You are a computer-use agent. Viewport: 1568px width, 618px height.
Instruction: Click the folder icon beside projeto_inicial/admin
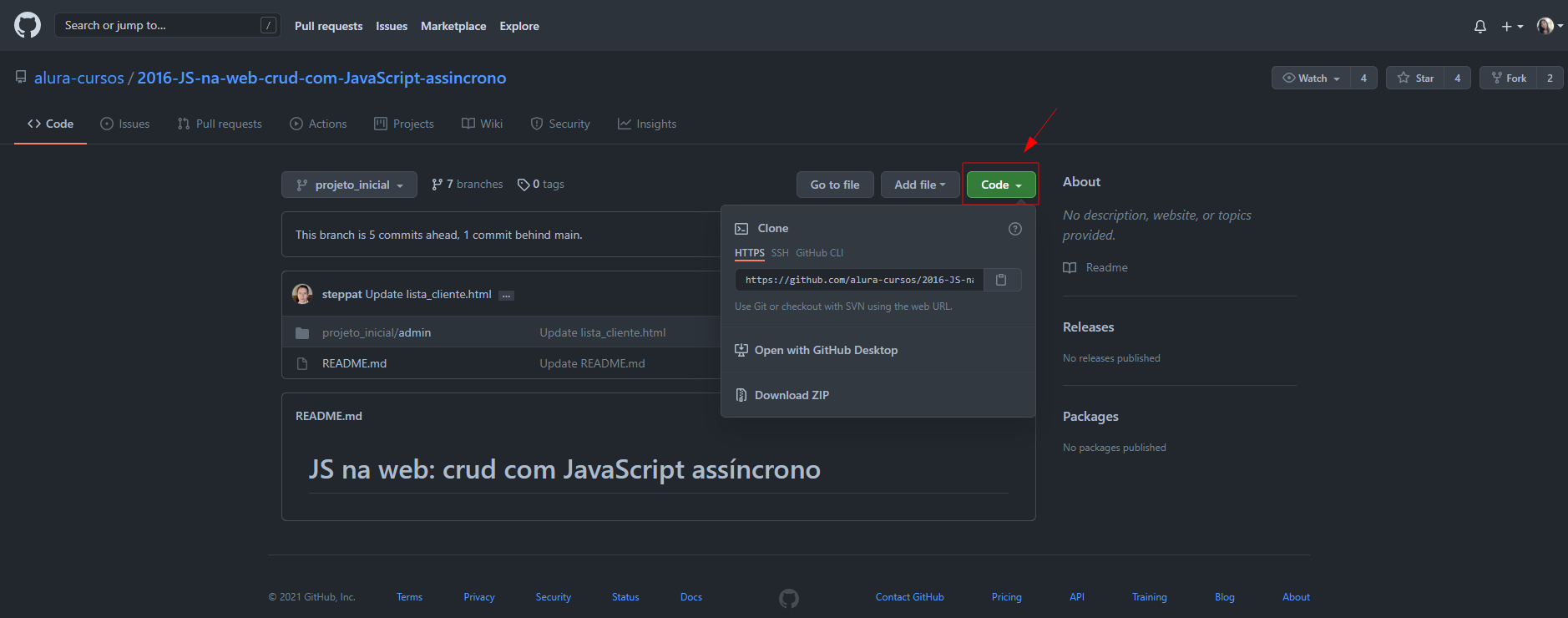[302, 333]
